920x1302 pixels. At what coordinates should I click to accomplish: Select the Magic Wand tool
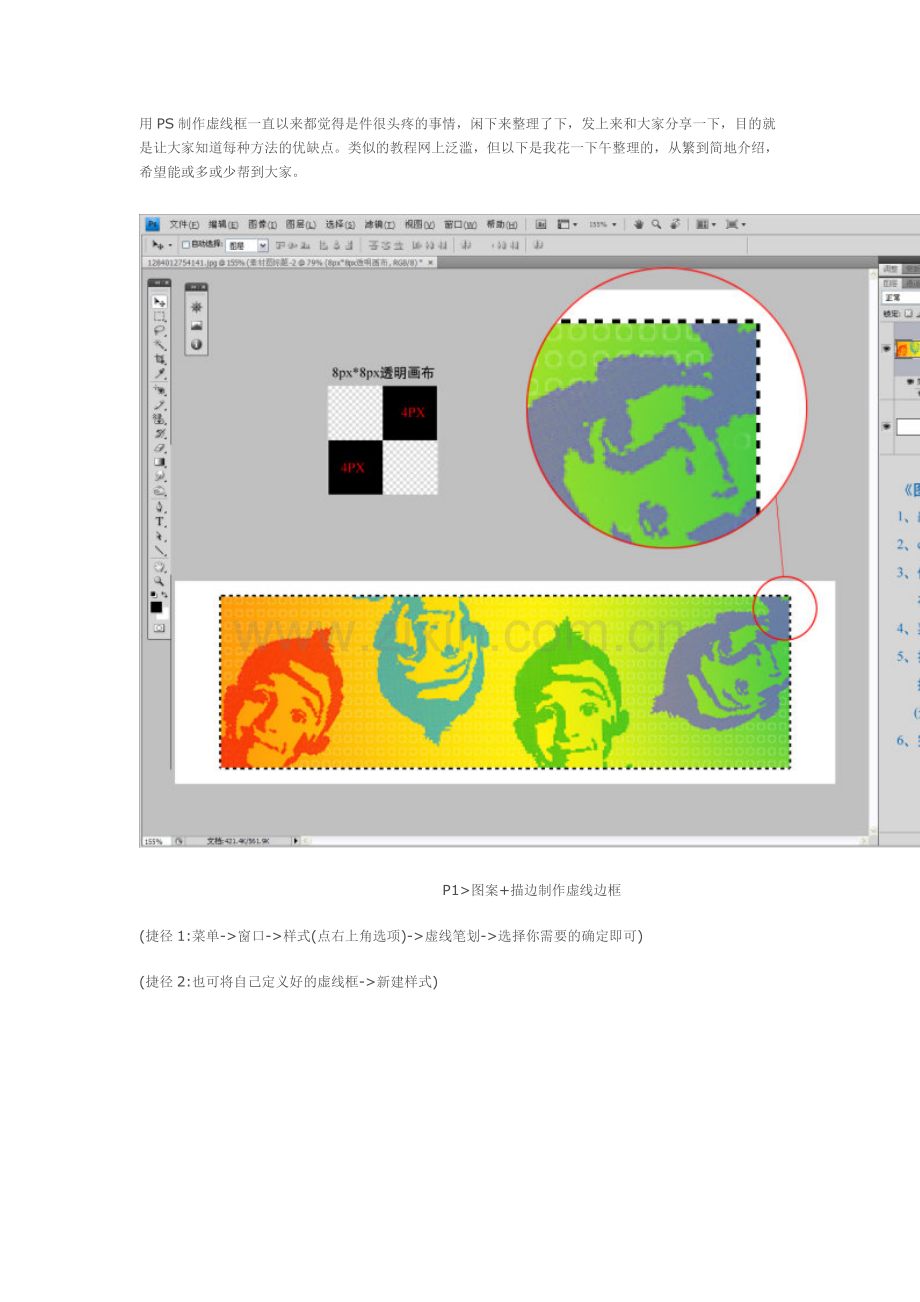[x=159, y=344]
